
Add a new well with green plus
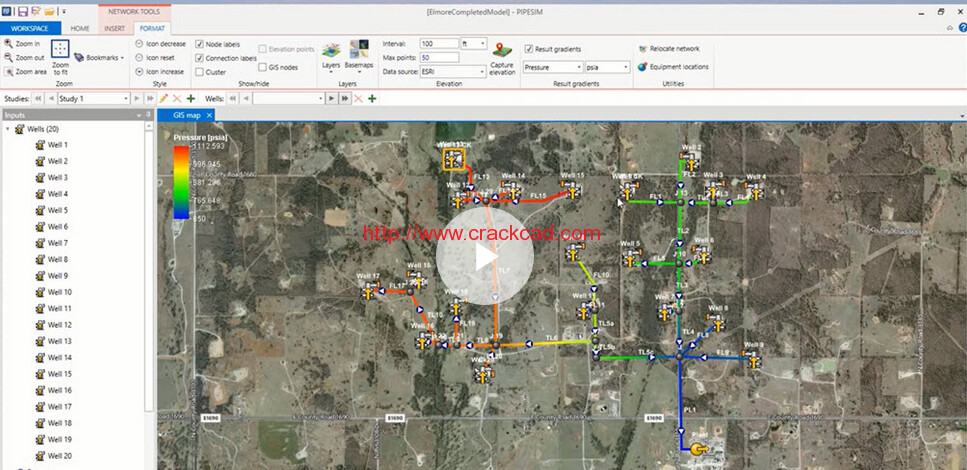point(372,99)
